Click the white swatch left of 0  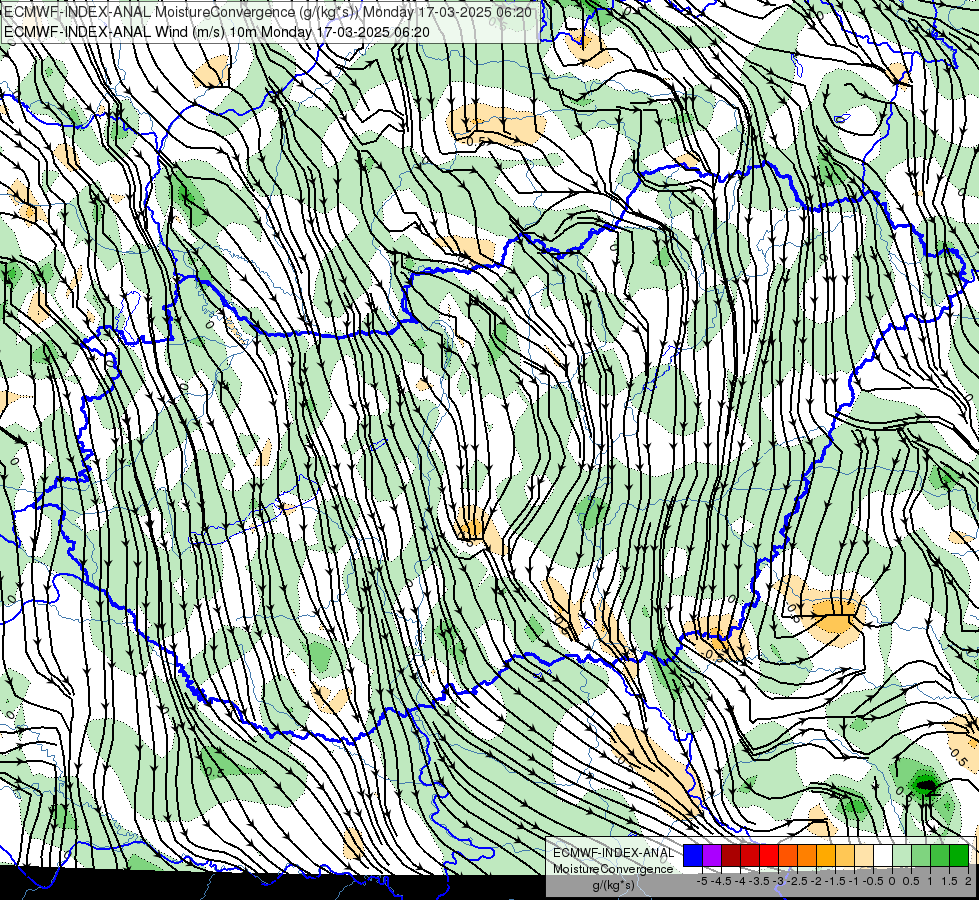(882, 856)
